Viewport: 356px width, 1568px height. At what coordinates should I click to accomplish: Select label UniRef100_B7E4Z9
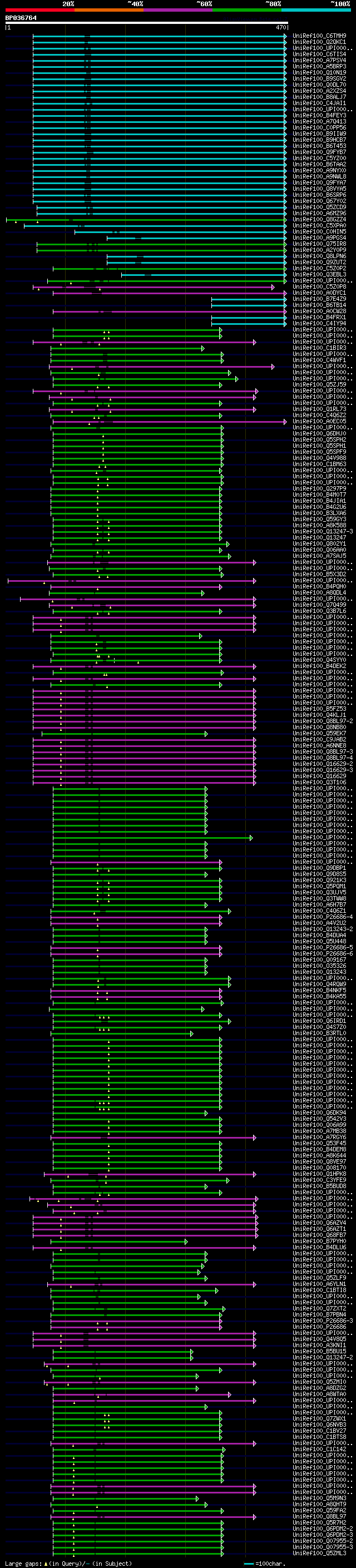[x=319, y=299]
